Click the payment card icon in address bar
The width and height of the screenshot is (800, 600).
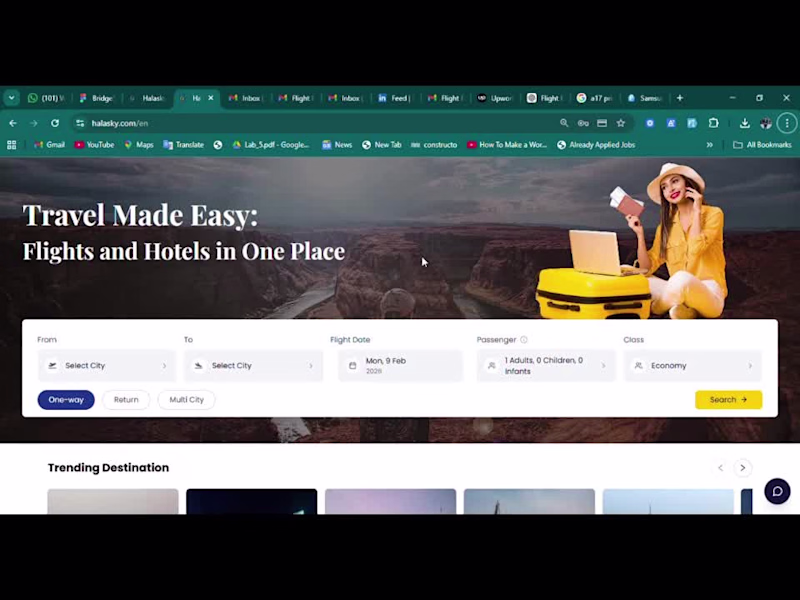[602, 123]
